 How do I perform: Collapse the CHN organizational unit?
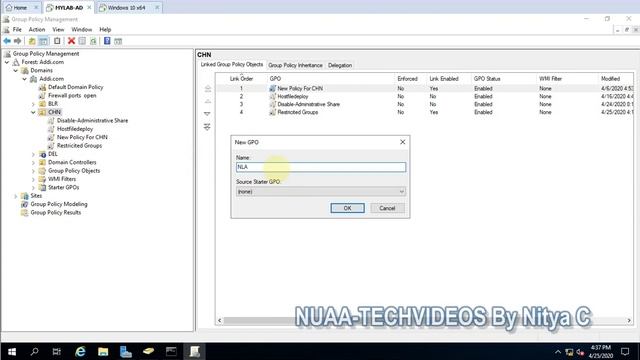[33, 112]
